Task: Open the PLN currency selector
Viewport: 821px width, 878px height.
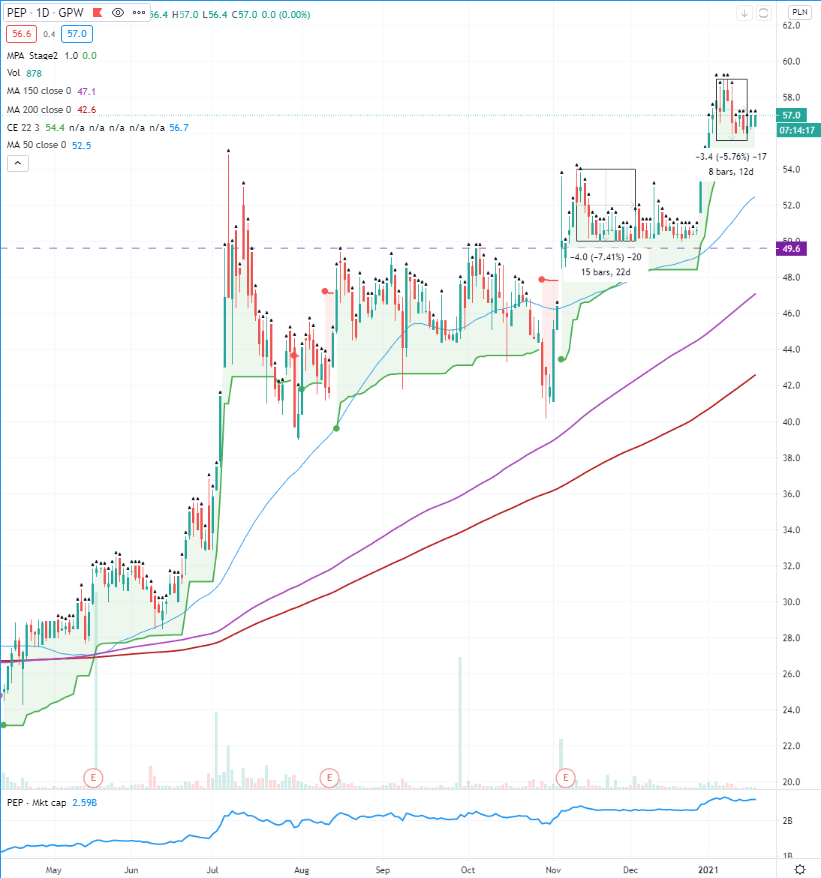Action: pyautogui.click(x=800, y=13)
